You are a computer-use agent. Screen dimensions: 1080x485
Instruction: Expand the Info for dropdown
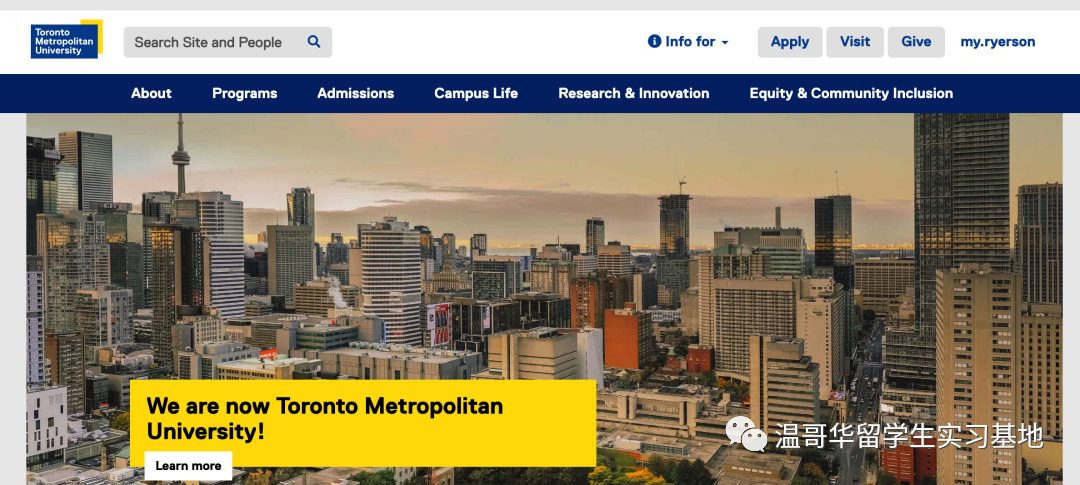pos(688,41)
